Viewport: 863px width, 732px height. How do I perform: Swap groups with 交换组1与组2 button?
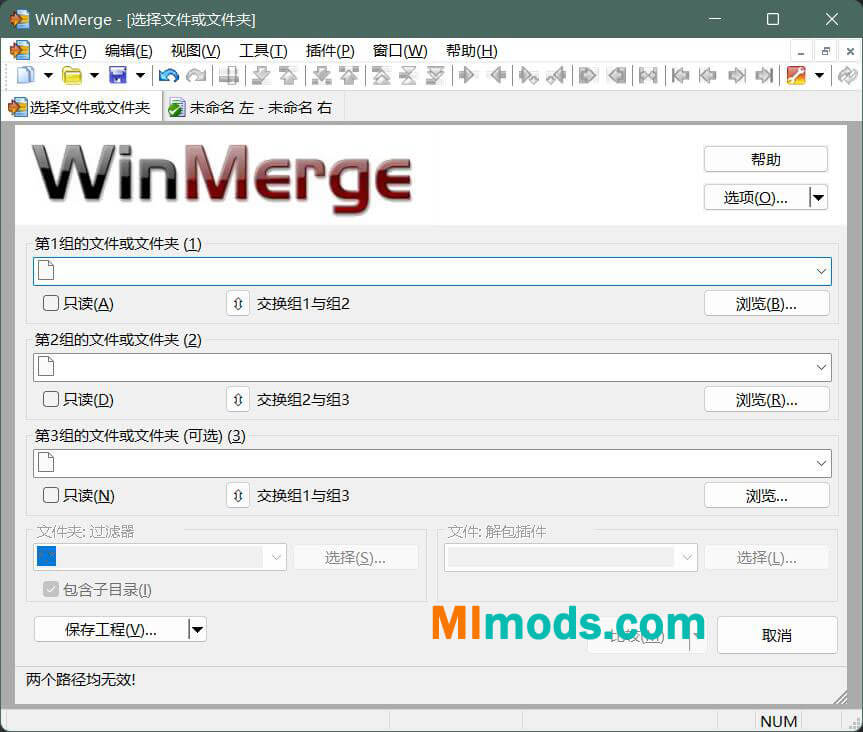(x=238, y=303)
